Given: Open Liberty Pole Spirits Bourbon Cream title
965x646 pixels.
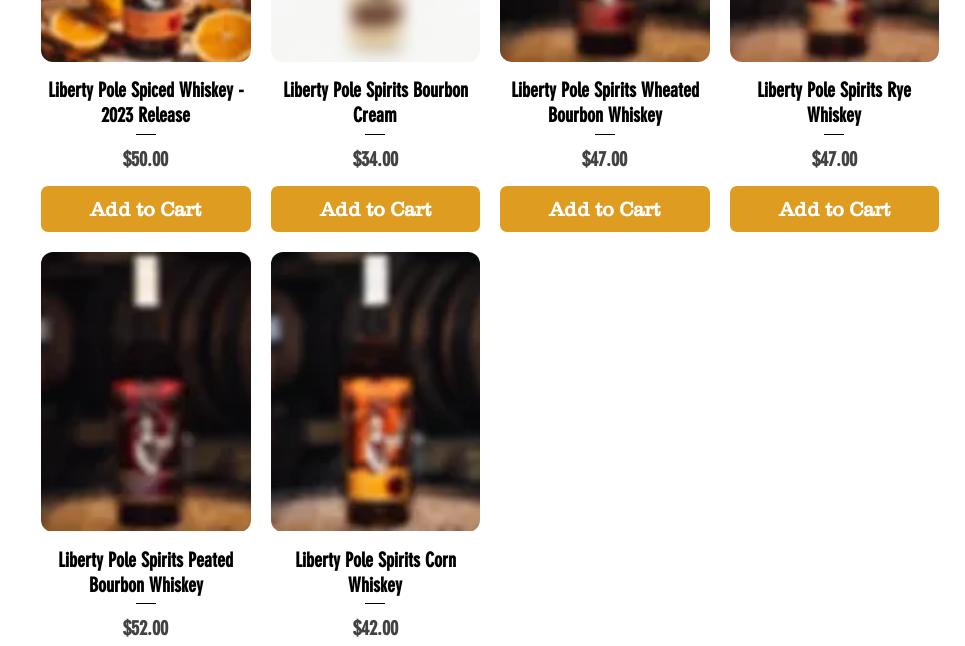Looking at the screenshot, I should coord(375,102).
